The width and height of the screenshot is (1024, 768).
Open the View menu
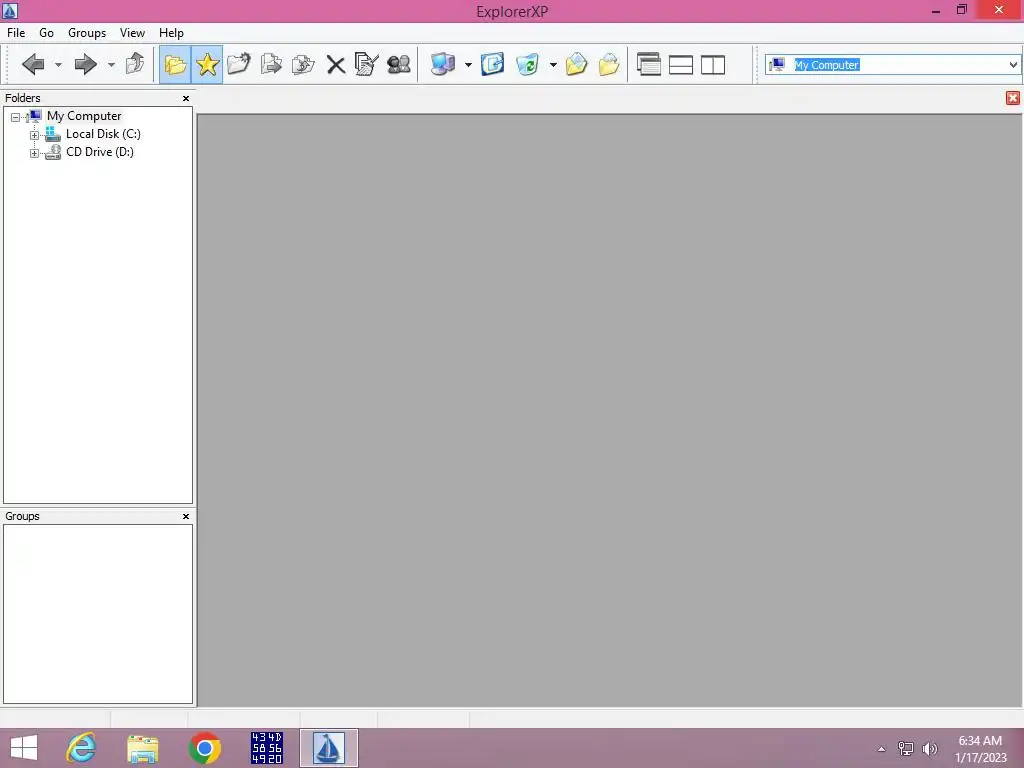[132, 33]
